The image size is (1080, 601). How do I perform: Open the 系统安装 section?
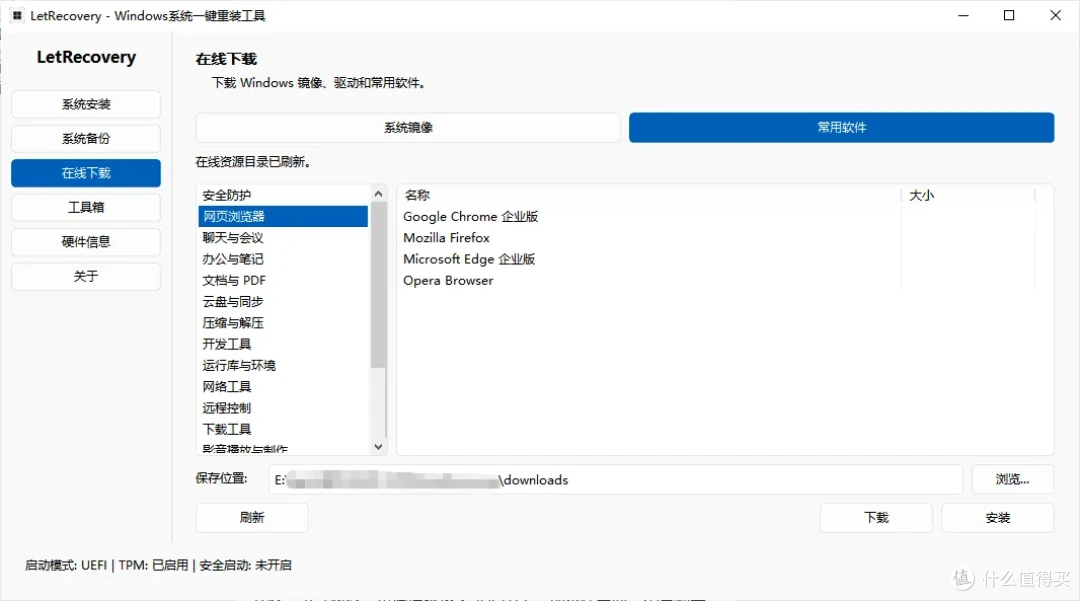pyautogui.click(x=86, y=104)
